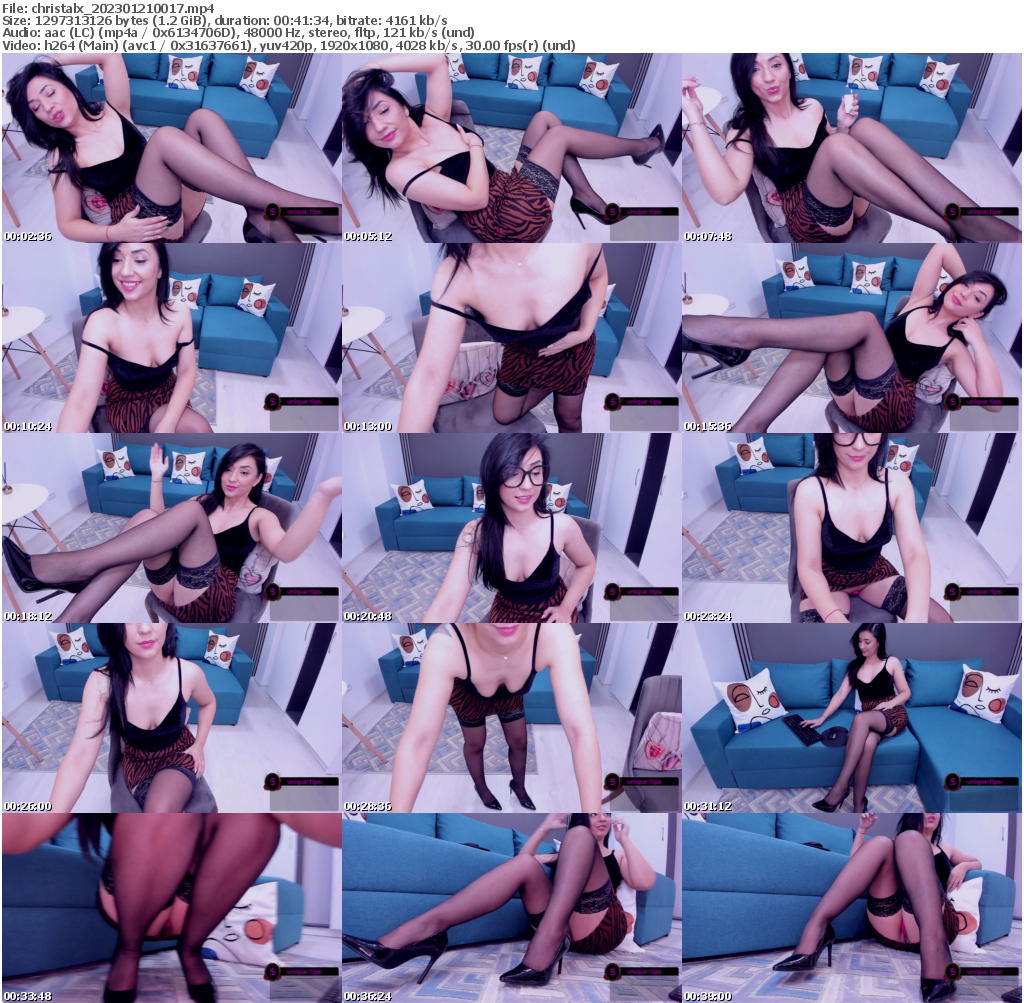
Task: Open the preview frame at 00:10:24
Action: [x=170, y=335]
